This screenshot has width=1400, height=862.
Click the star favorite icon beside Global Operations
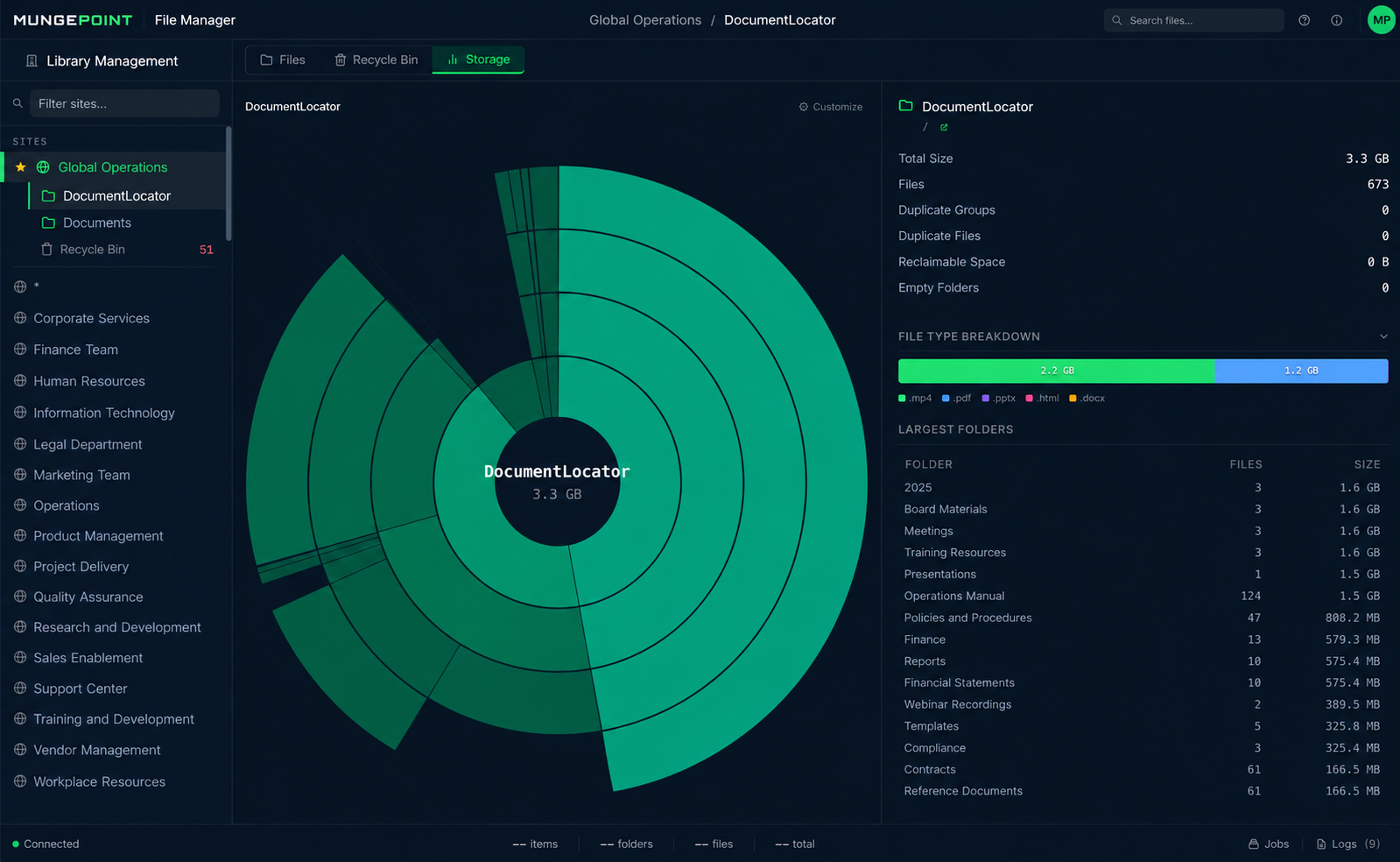pos(21,167)
